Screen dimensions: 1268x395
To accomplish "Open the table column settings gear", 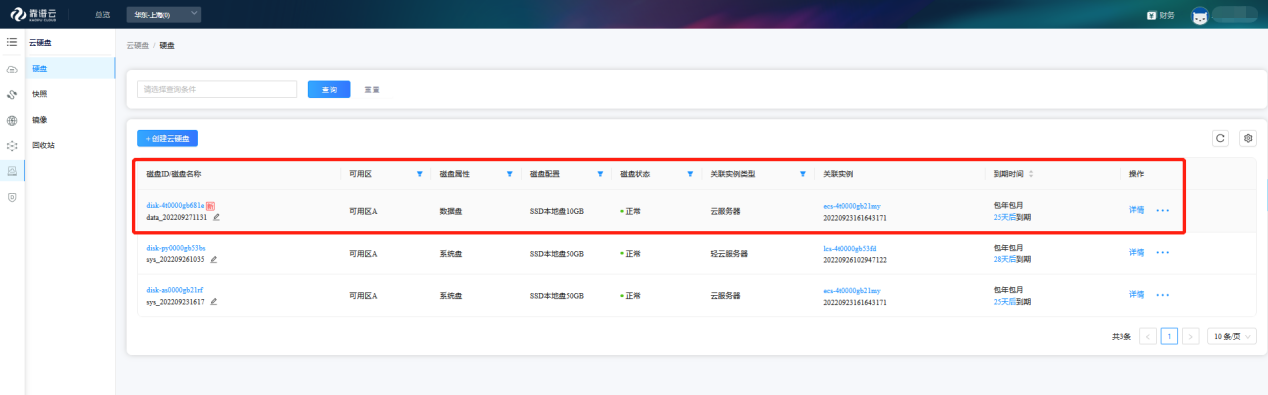I will tap(1247, 138).
